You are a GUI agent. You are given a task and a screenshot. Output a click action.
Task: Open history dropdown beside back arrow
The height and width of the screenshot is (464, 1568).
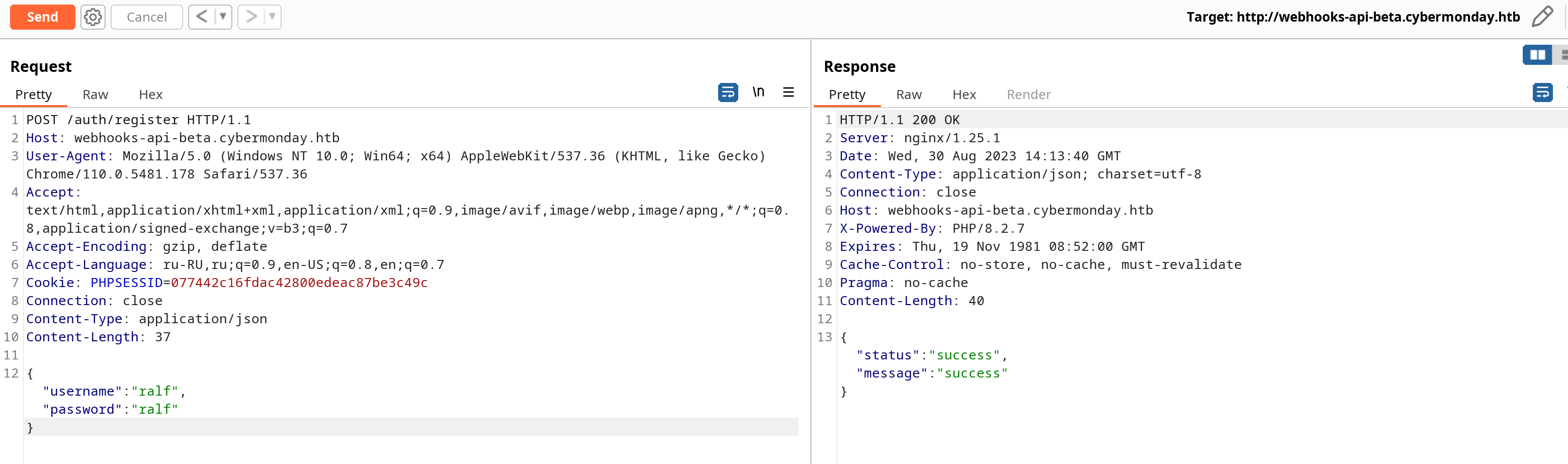tap(223, 17)
